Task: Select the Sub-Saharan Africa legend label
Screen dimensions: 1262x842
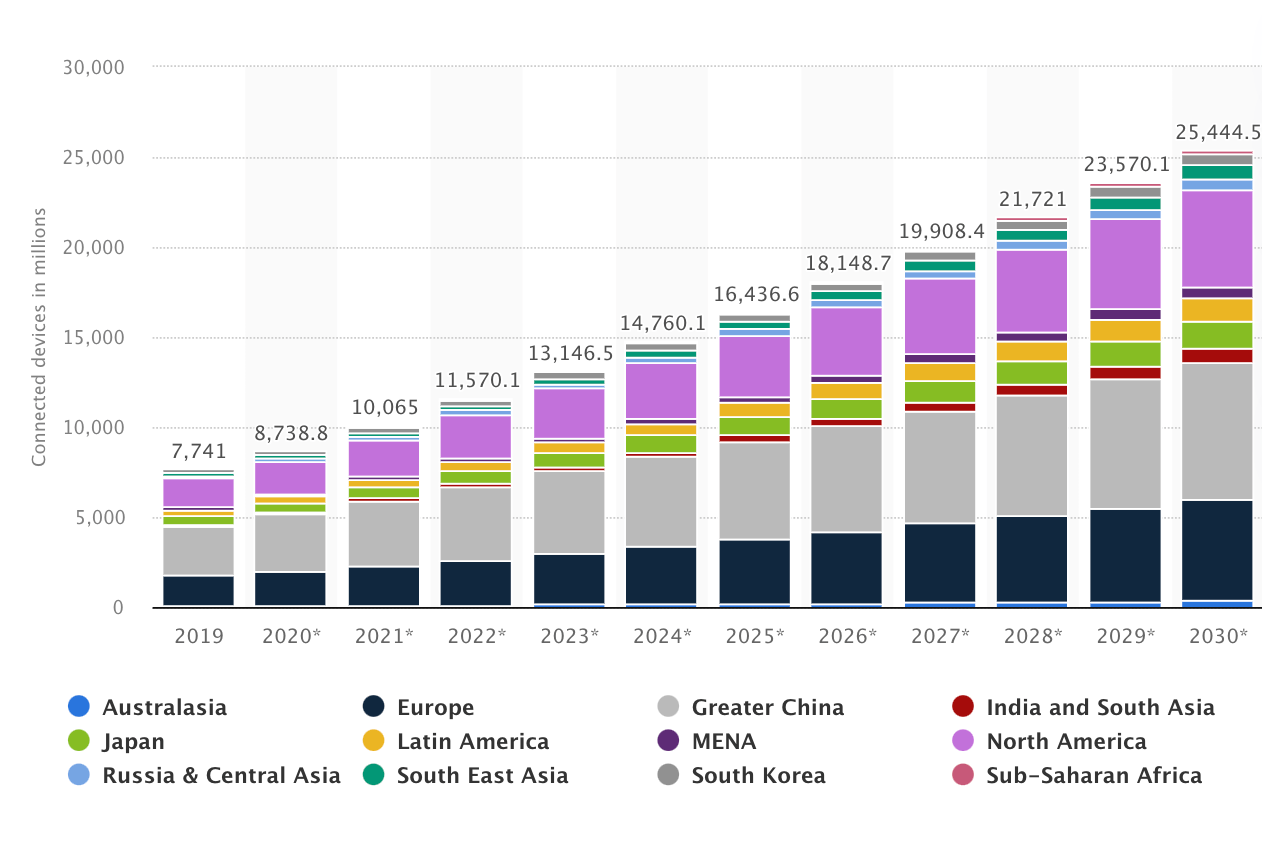Action: (x=1095, y=775)
